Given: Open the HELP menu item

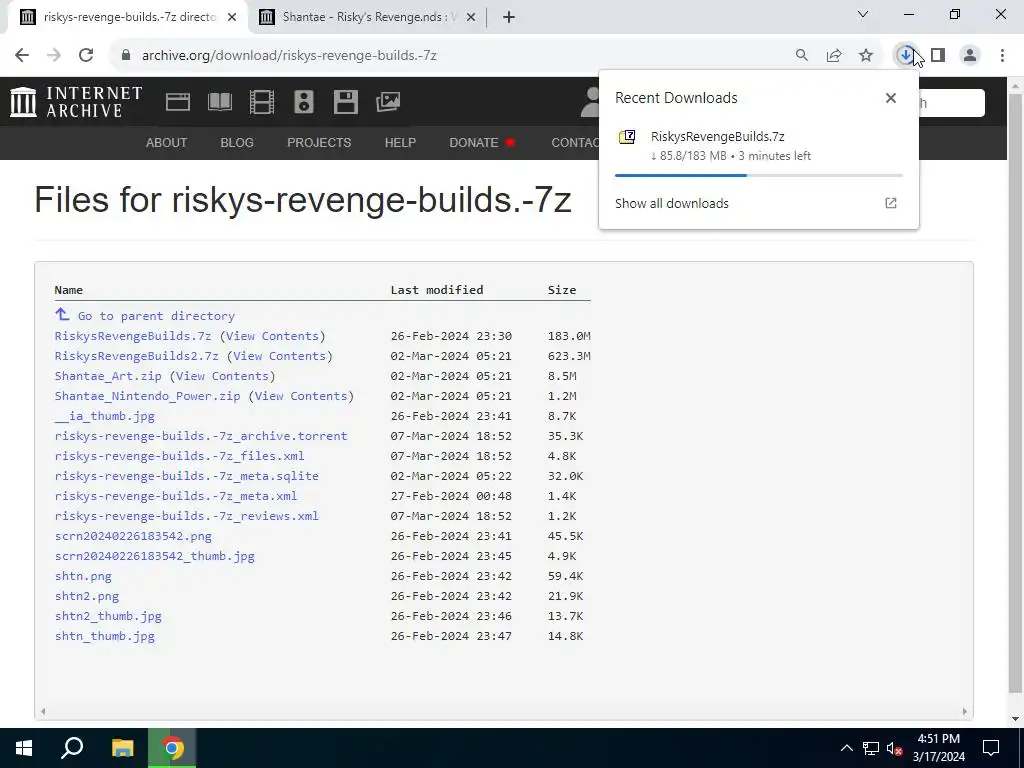Looking at the screenshot, I should click(400, 142).
